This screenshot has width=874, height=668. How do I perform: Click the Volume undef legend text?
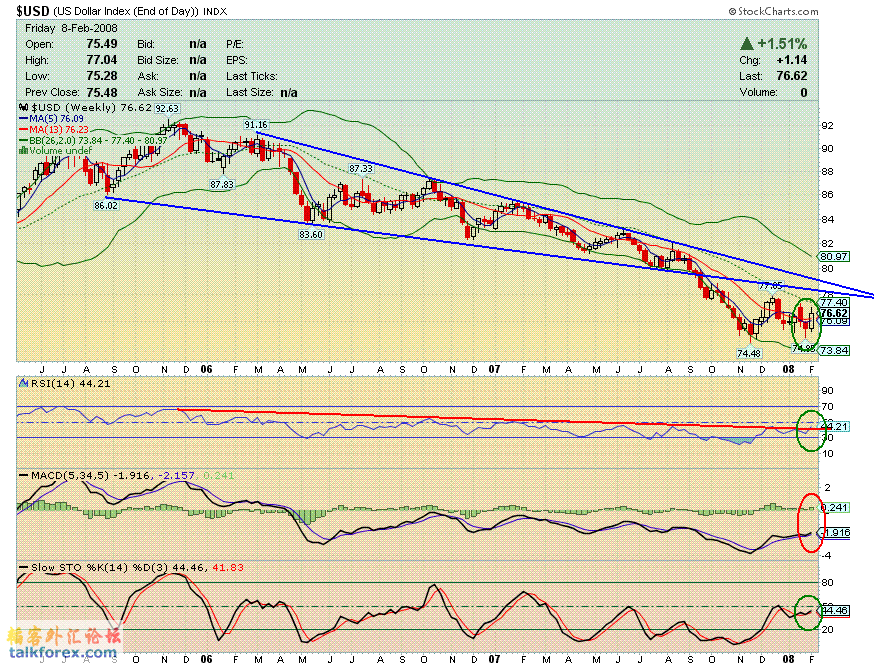61,151
